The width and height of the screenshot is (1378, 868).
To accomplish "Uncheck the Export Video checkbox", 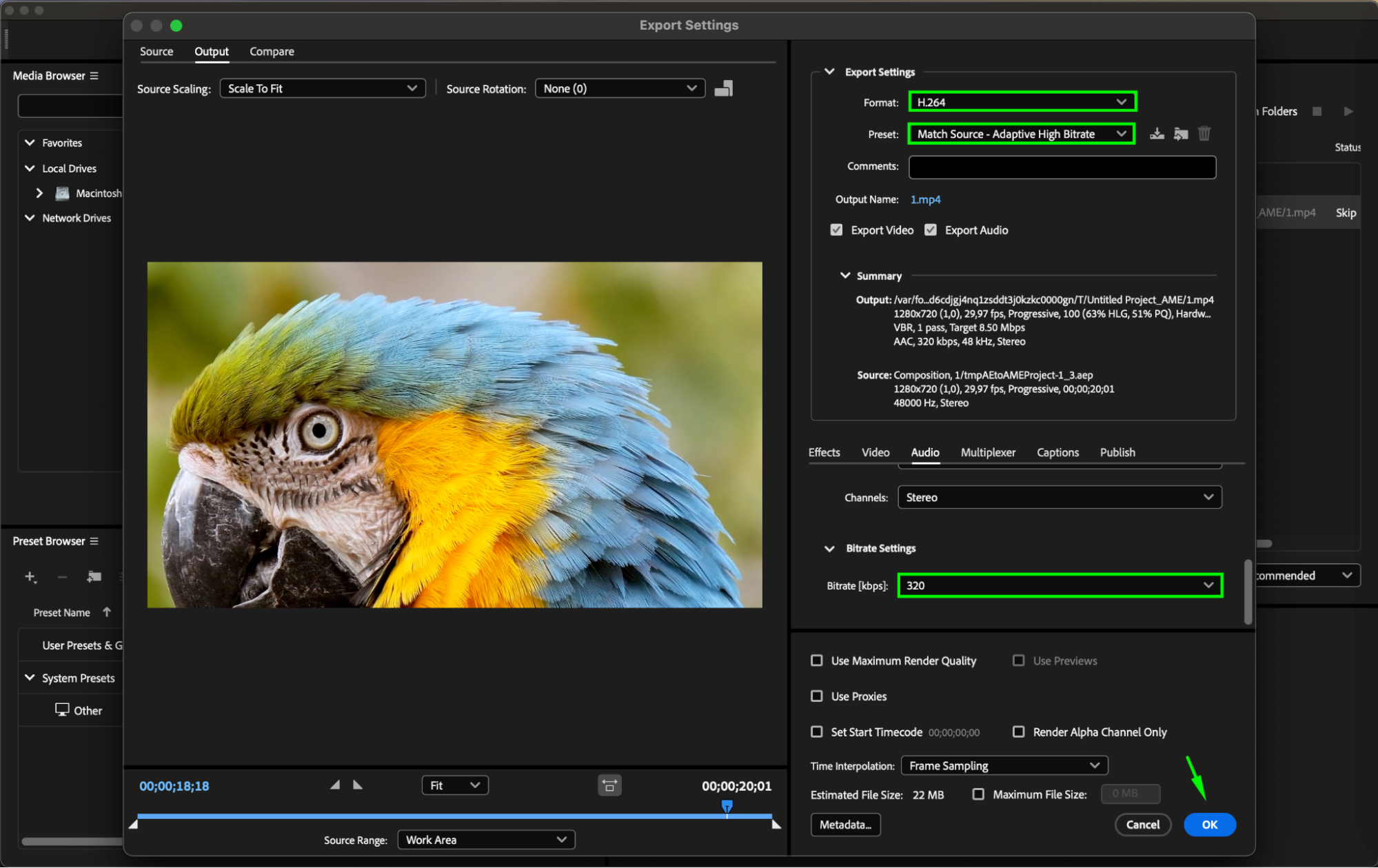I will (836, 230).
